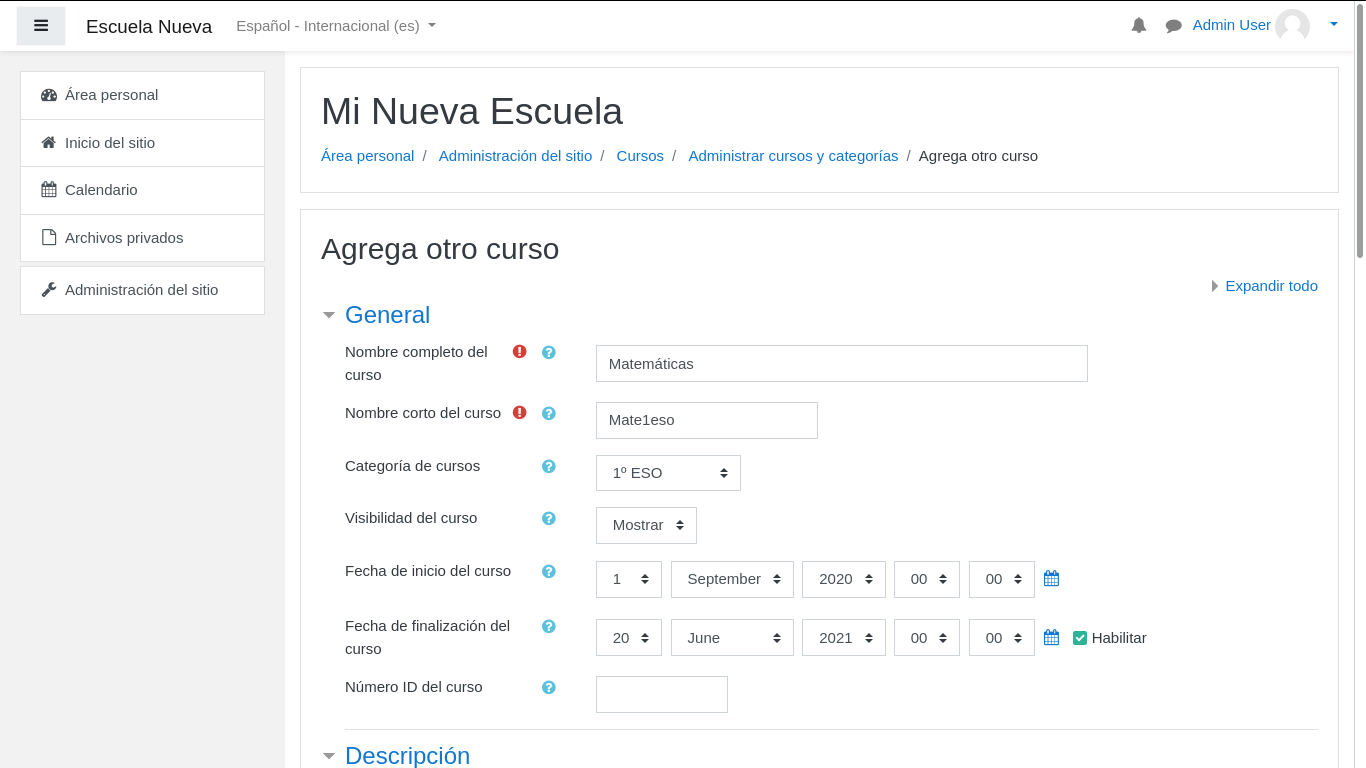This screenshot has height=768, width=1366.
Task: Click the home icon beside Inicio del sitio
Action: click(x=48, y=142)
